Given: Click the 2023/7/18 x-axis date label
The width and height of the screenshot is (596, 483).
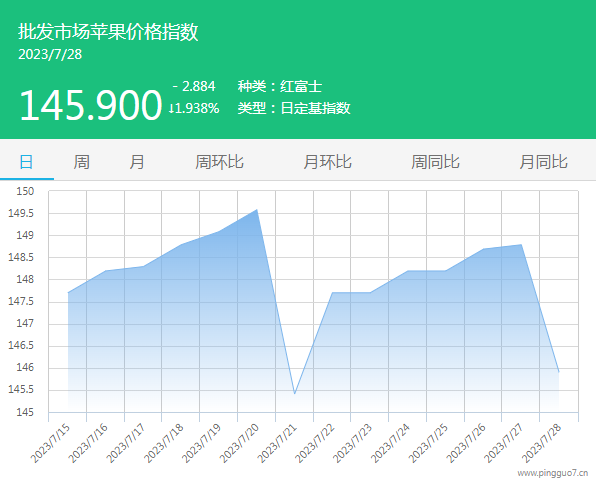Looking at the screenshot, I should pyautogui.click(x=164, y=443).
